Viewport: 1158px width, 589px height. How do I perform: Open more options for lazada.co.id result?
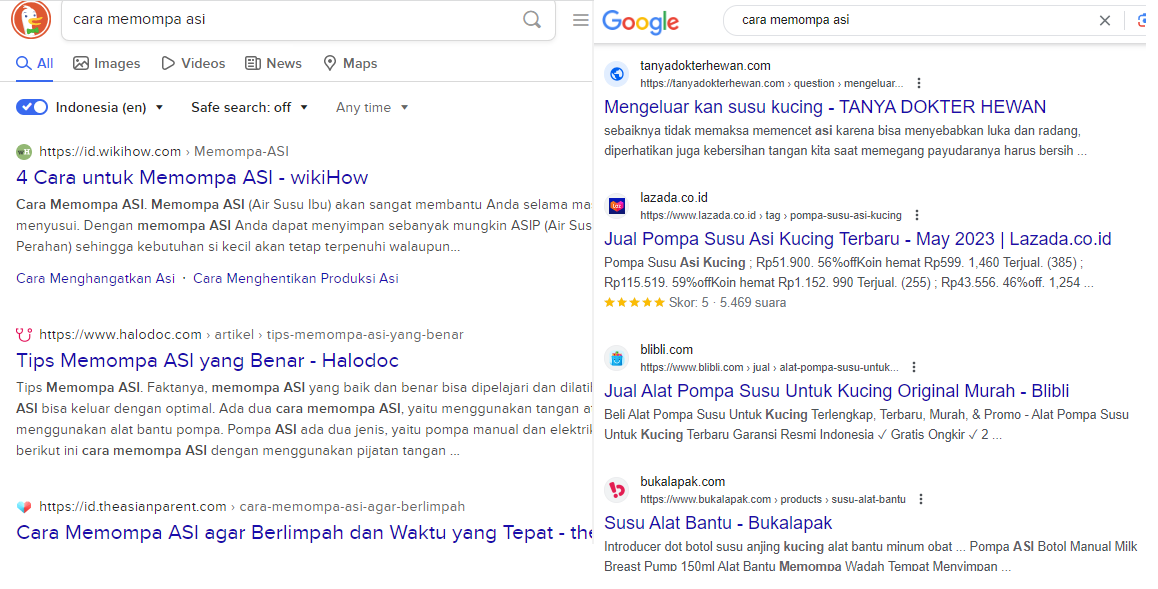917,216
